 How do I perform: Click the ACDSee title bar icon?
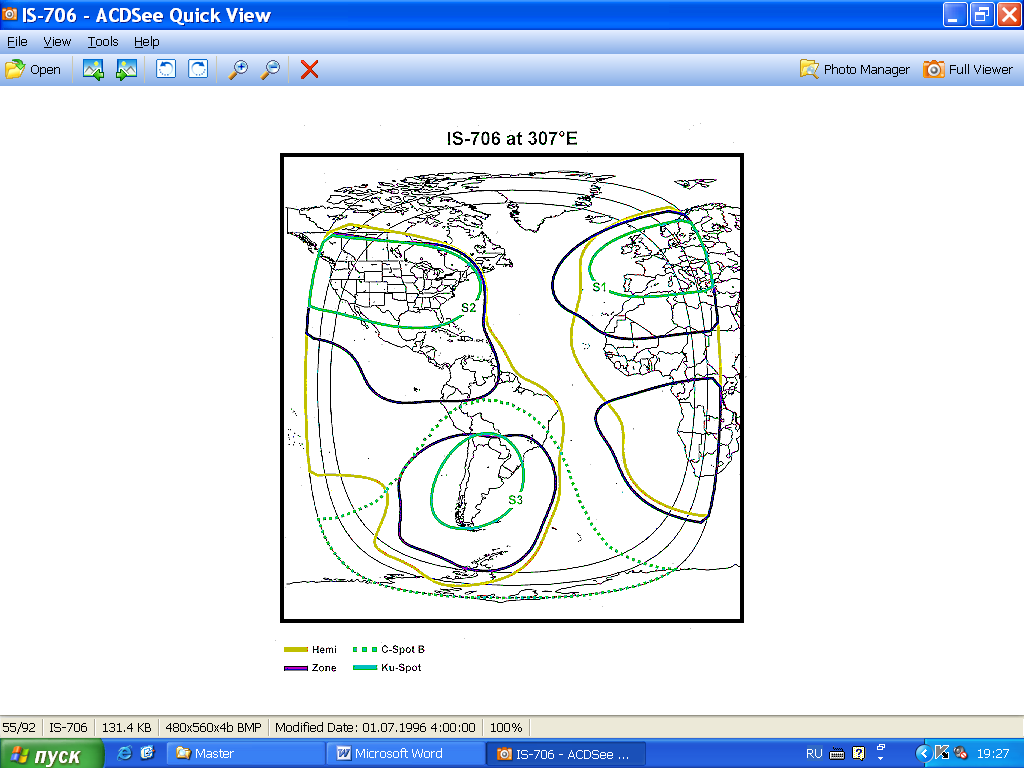[9, 14]
